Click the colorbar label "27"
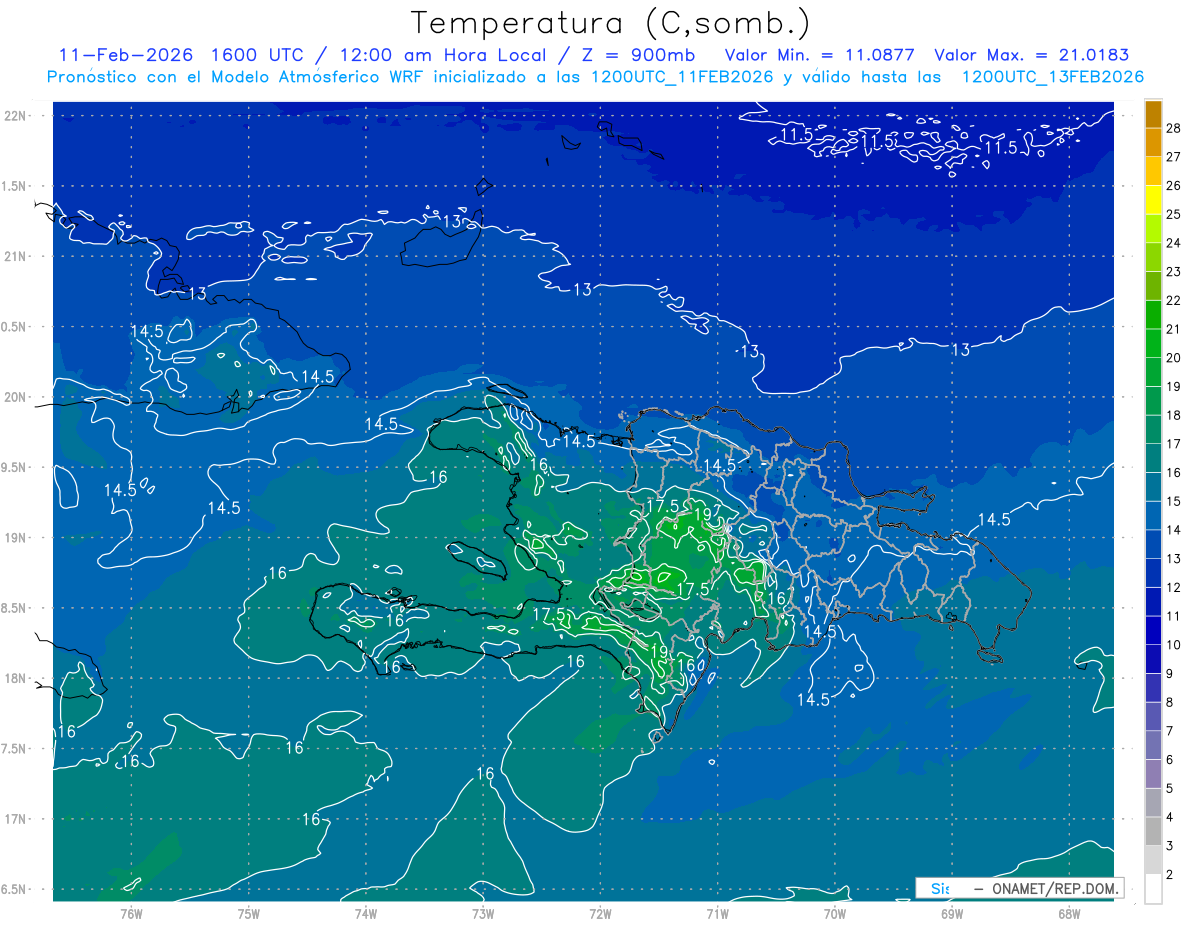 click(x=1174, y=157)
